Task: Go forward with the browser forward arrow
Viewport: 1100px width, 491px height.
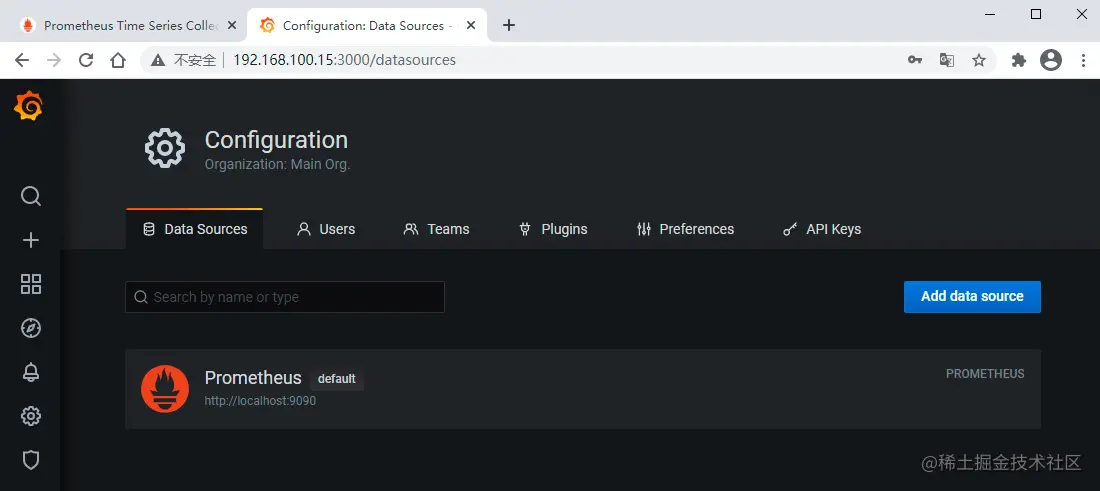Action: point(54,60)
